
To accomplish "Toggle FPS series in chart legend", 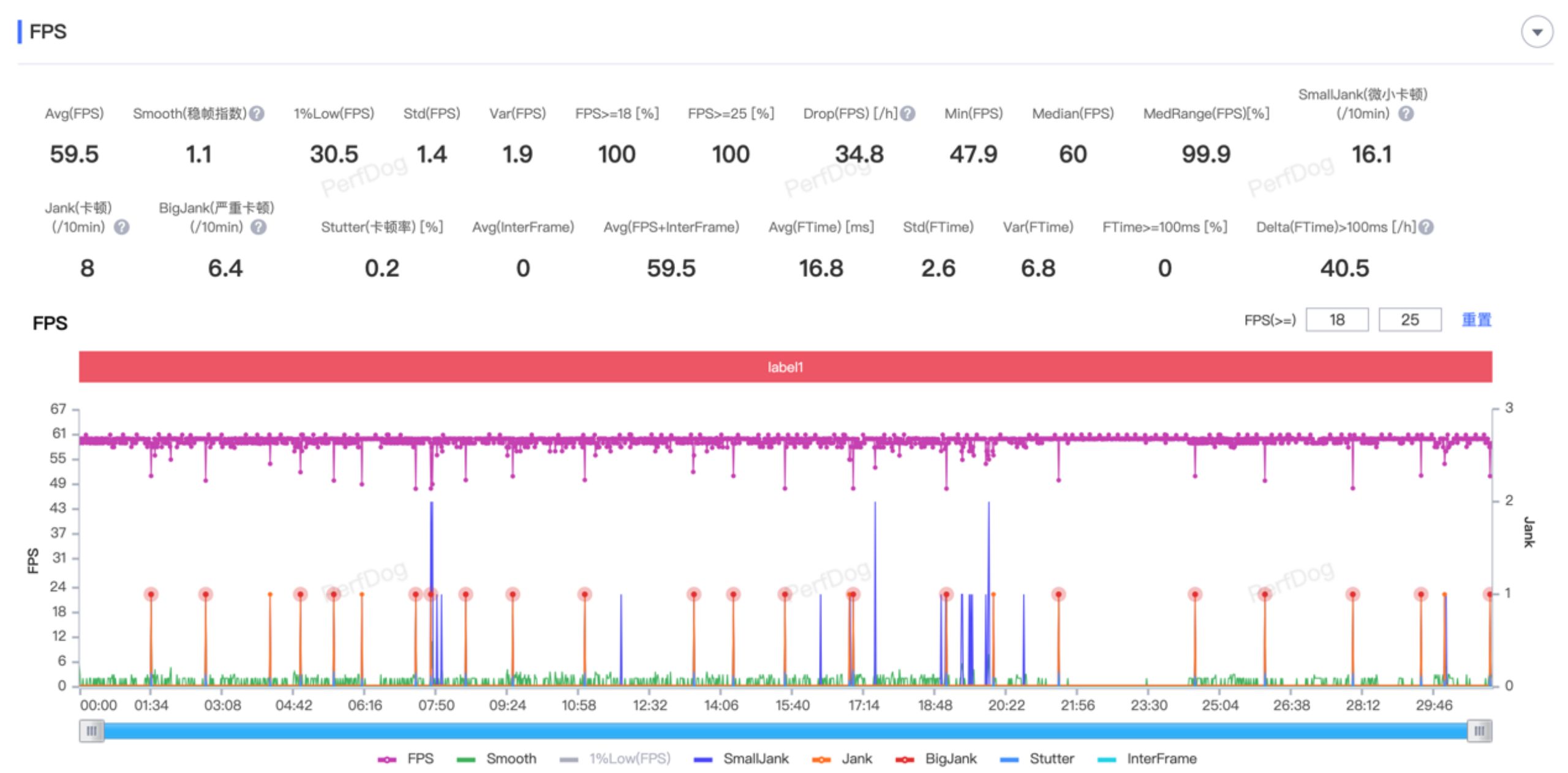I will [406, 759].
